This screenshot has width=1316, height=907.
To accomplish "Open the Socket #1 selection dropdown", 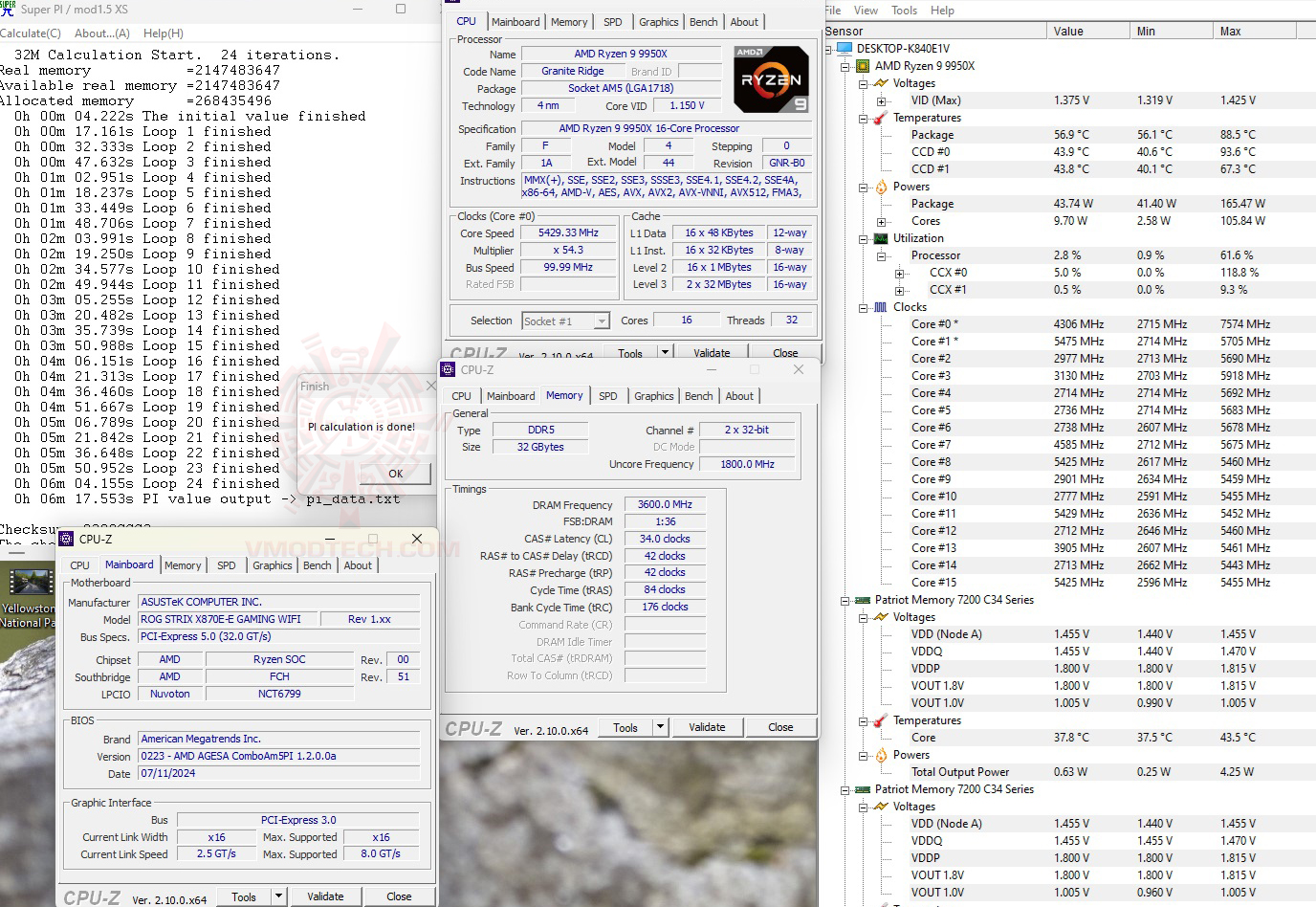I will point(602,321).
